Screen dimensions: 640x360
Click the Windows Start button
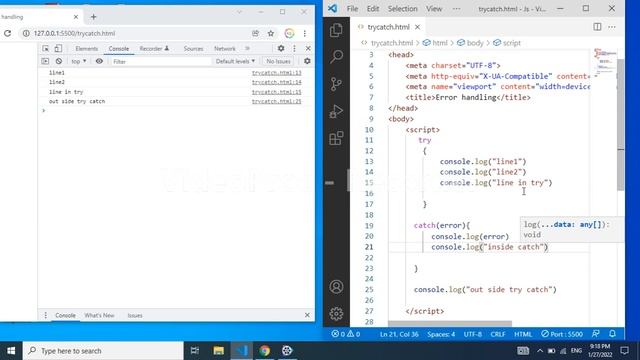(11, 351)
